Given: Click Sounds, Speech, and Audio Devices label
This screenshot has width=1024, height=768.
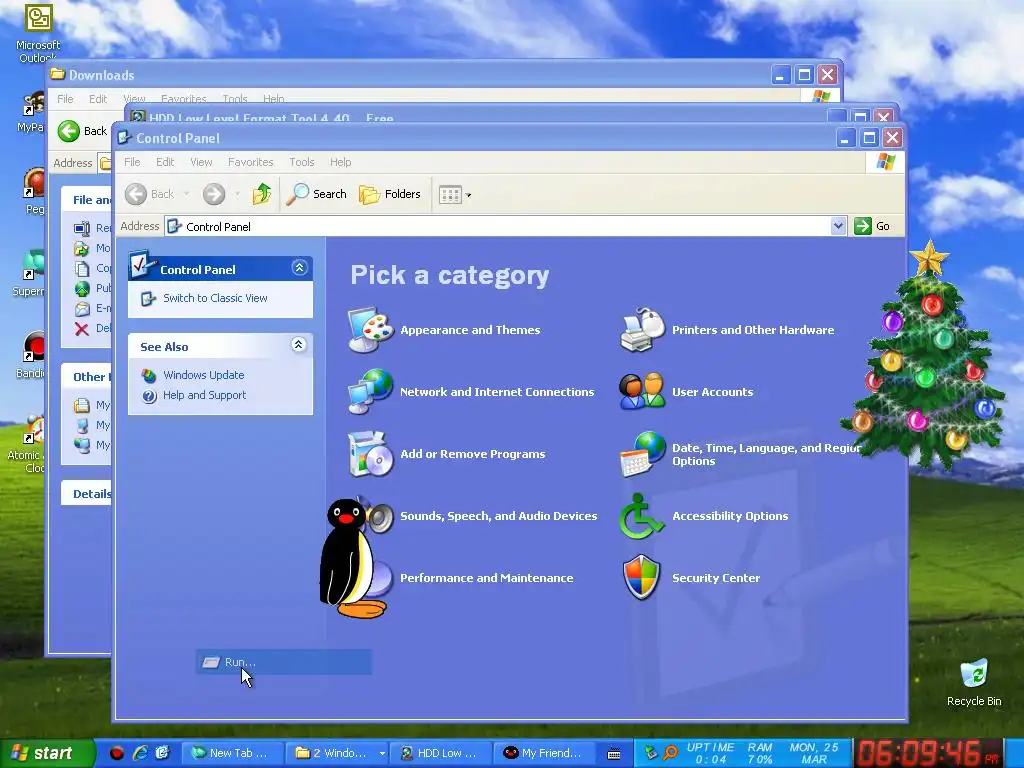Looking at the screenshot, I should pyautogui.click(x=498, y=516).
